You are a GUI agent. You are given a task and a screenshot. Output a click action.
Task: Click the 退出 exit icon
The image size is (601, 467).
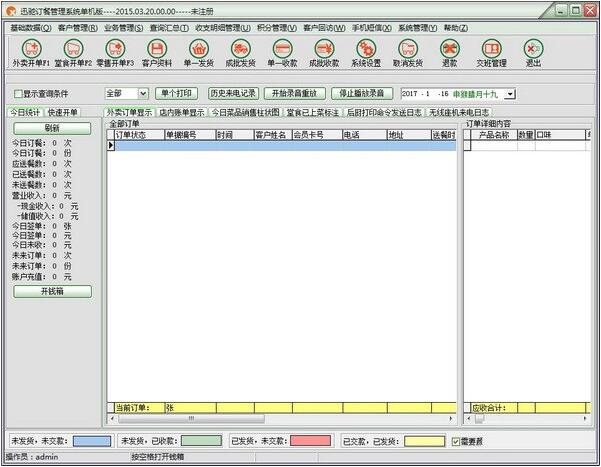pos(533,48)
